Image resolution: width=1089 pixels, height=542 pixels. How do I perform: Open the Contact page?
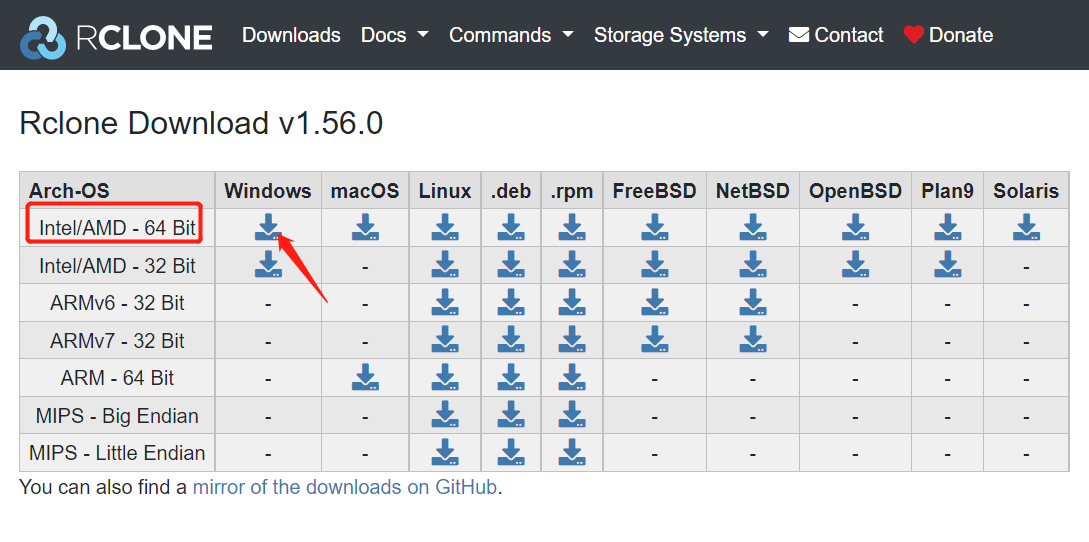pyautogui.click(x=836, y=35)
